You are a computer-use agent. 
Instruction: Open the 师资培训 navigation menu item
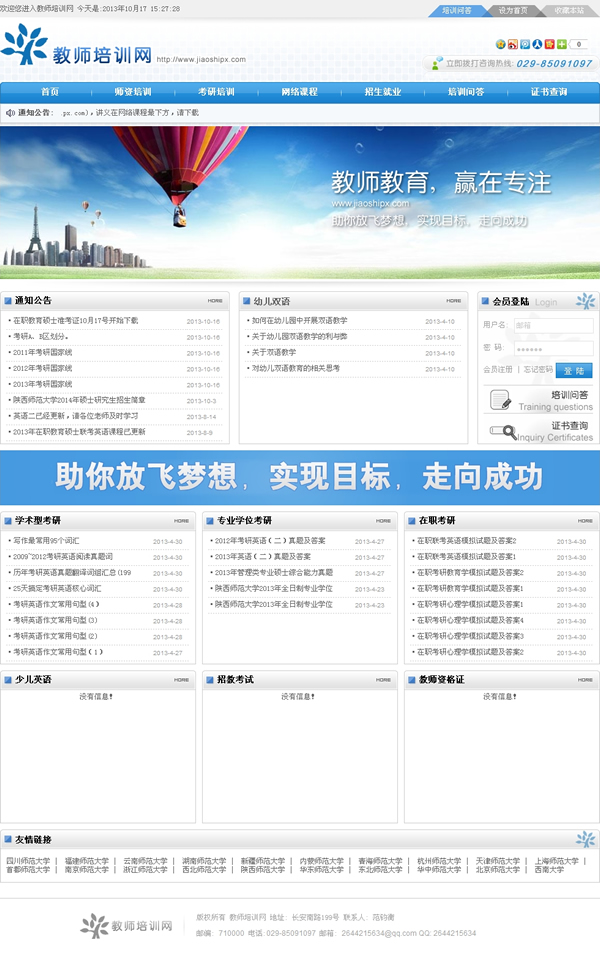click(x=133, y=92)
